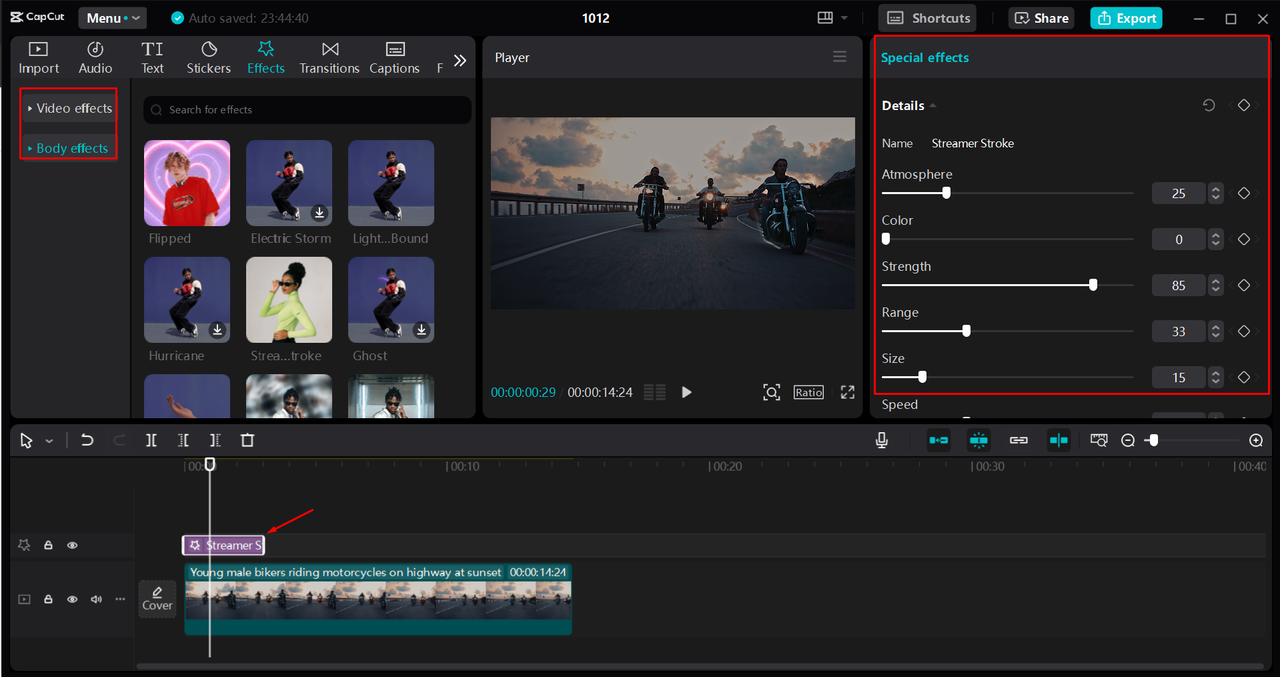The height and width of the screenshot is (677, 1280).
Task: Toggle clip linkage
Action: [1019, 440]
